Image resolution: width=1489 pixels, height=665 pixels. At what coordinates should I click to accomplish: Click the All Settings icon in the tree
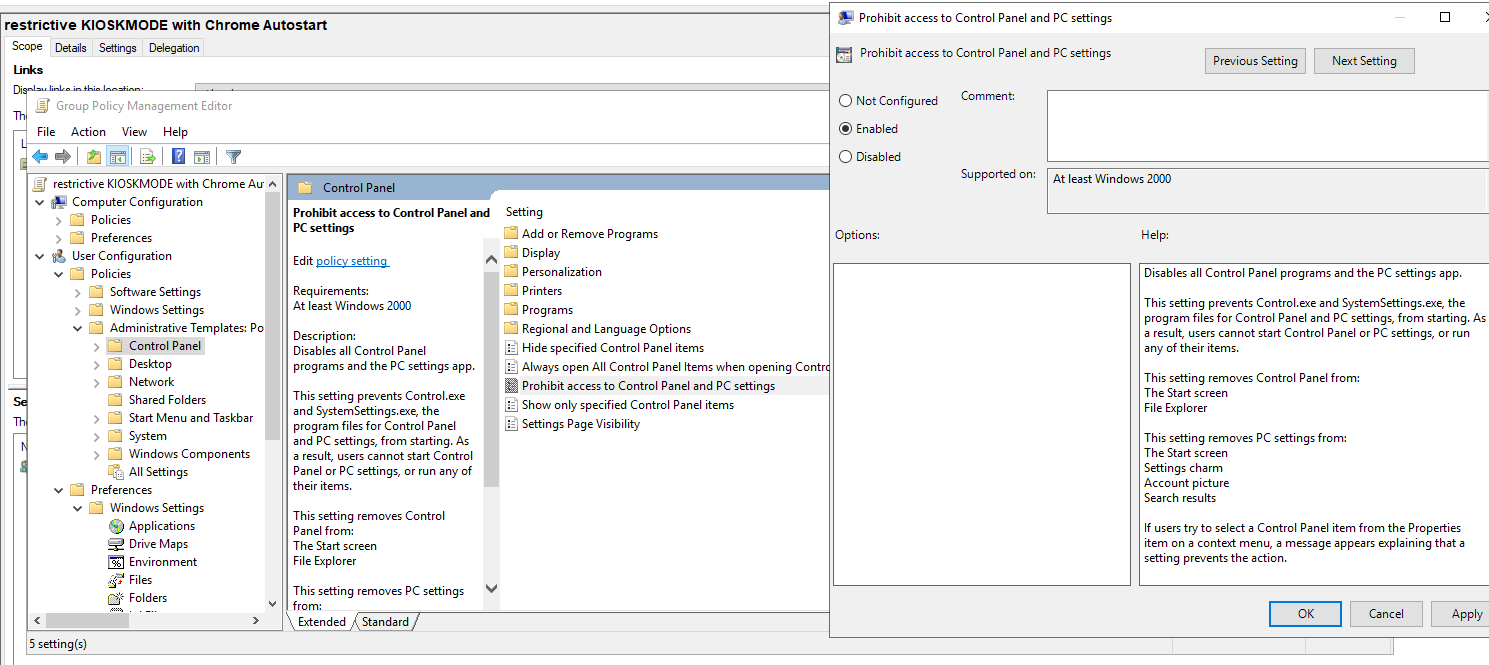(x=116, y=472)
